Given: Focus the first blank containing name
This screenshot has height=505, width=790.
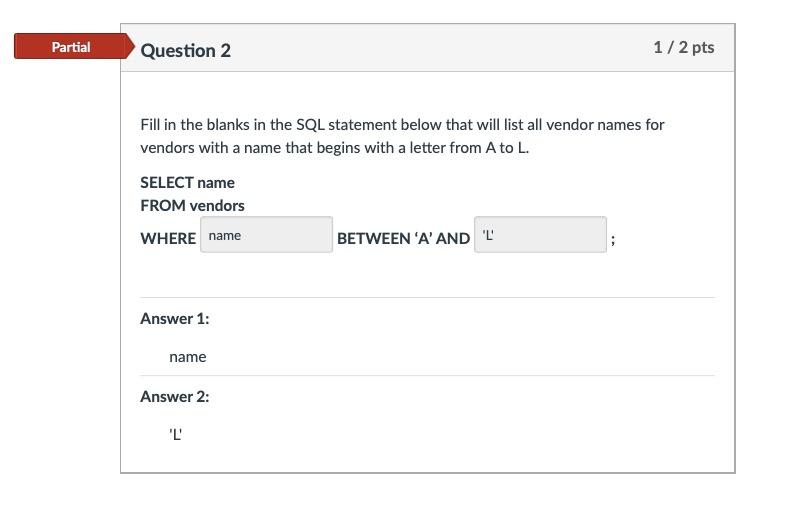Looking at the screenshot, I should click(267, 235).
